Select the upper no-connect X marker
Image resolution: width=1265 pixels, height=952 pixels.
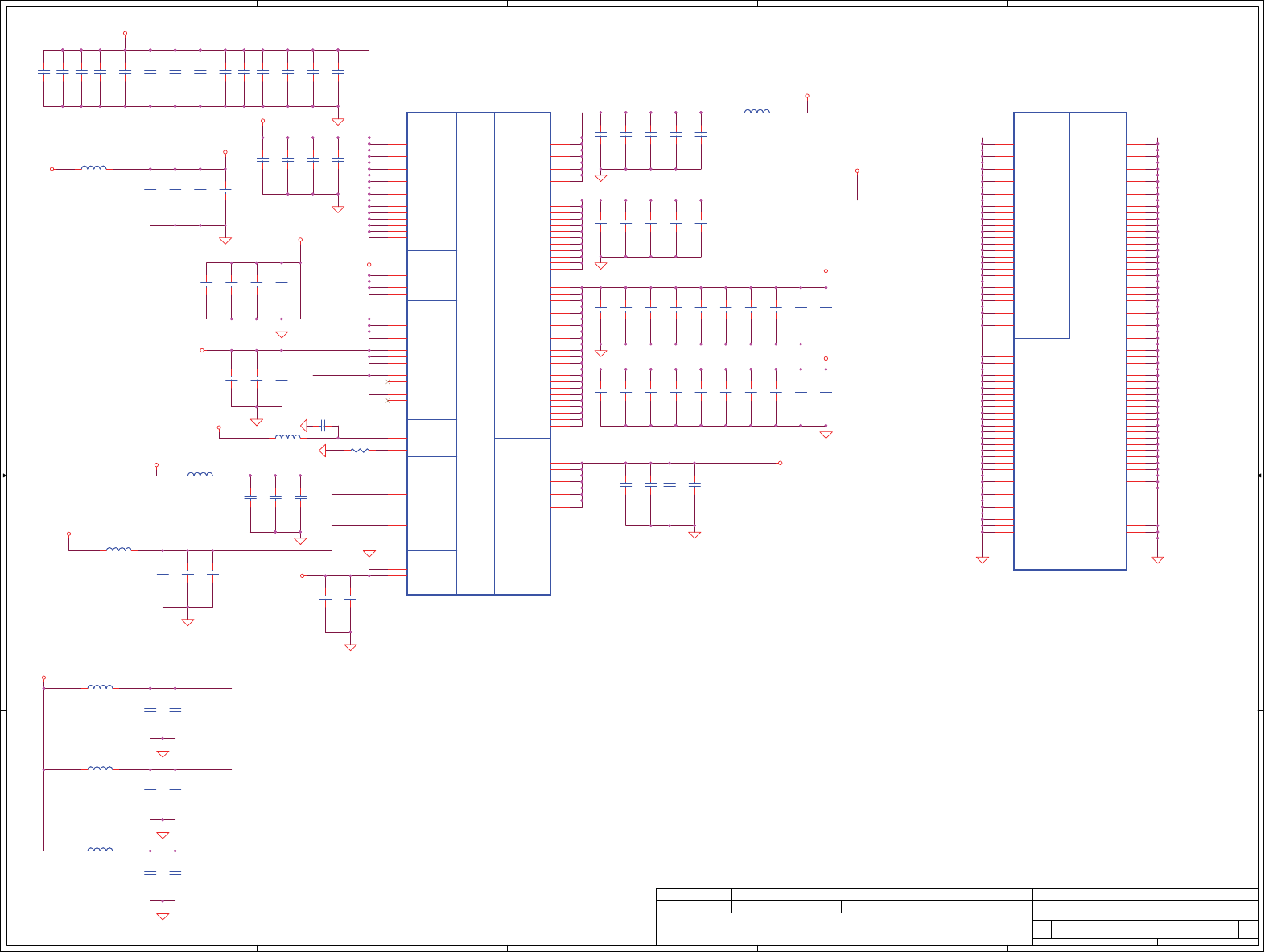[x=389, y=381]
